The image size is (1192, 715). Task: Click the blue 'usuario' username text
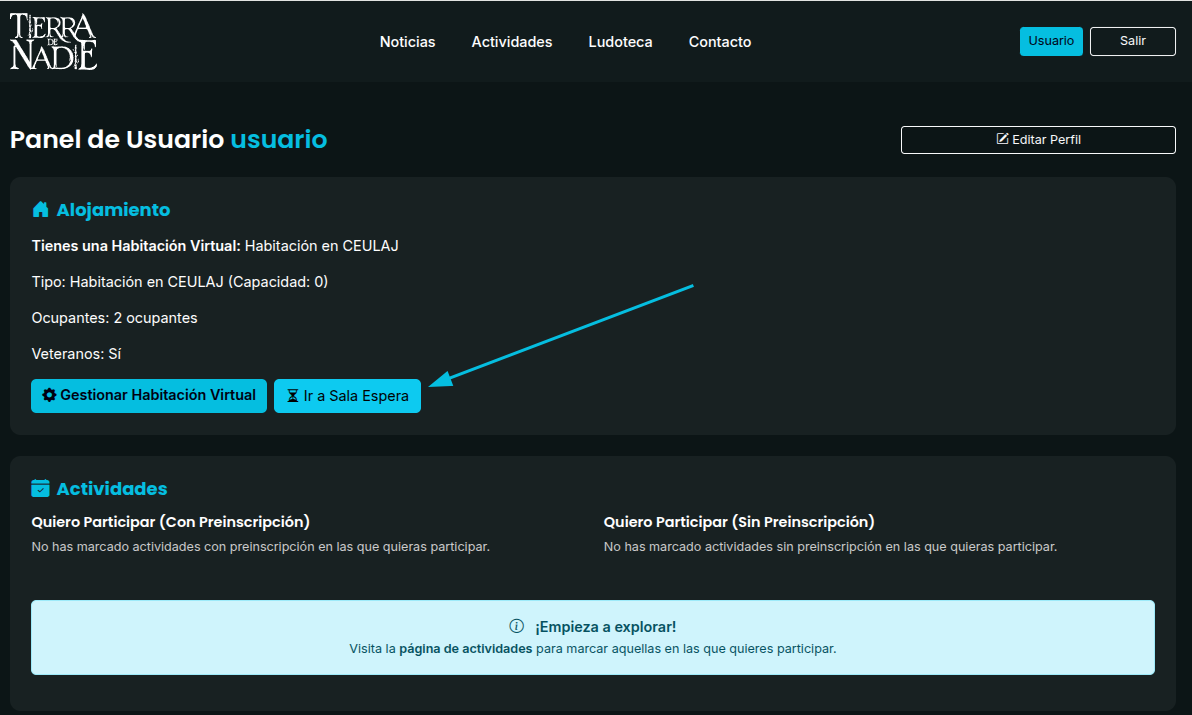point(279,139)
